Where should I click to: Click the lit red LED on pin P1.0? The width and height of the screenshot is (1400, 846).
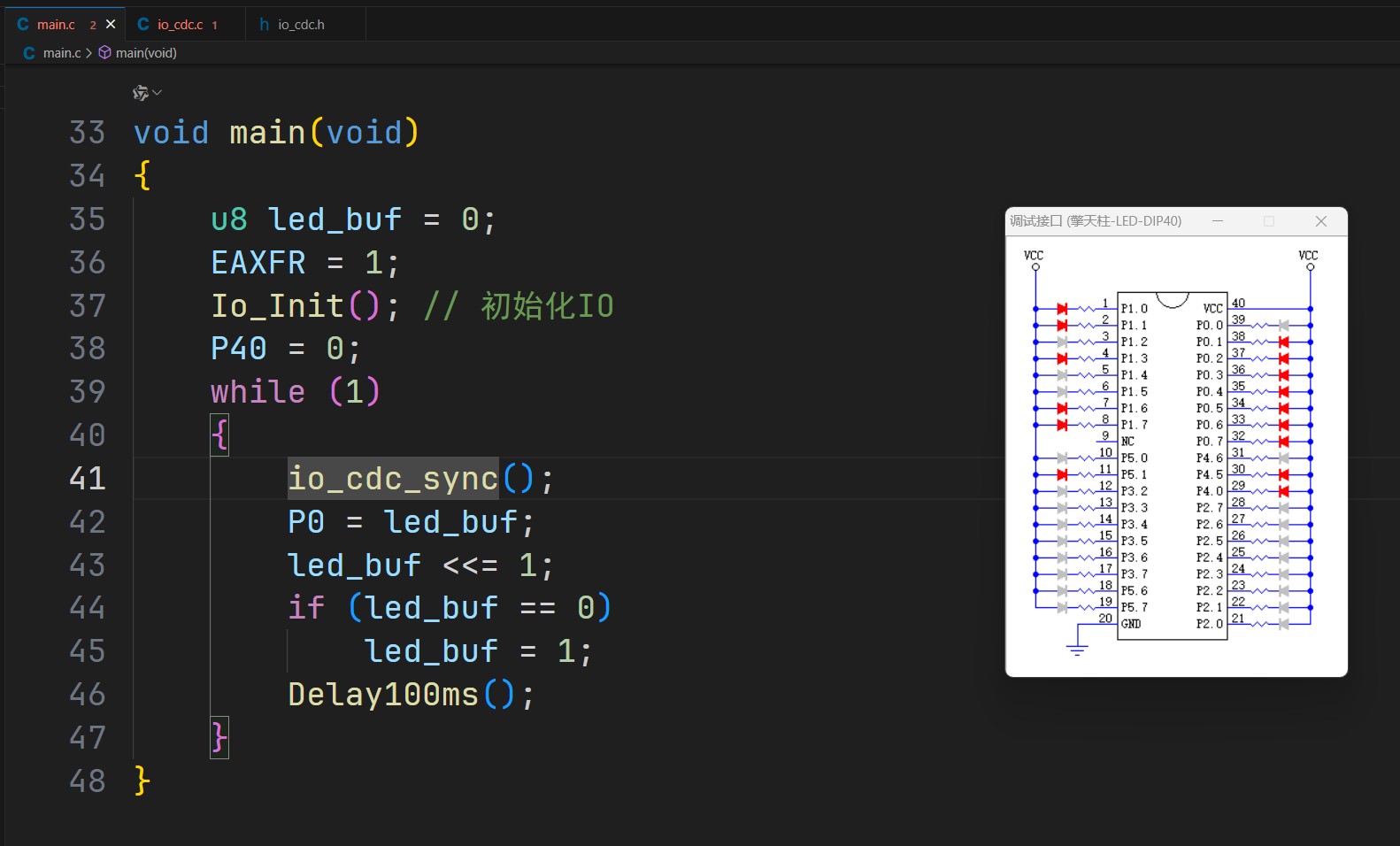[x=1062, y=309]
